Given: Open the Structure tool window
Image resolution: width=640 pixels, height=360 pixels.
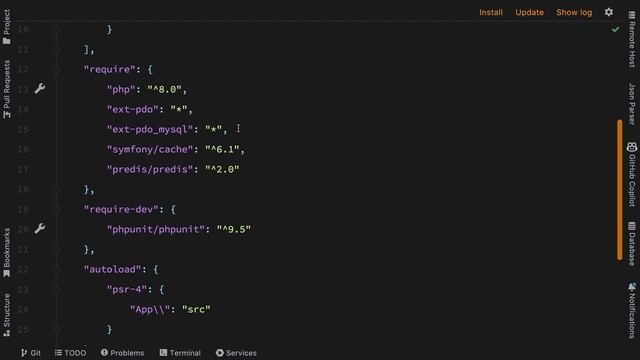Looking at the screenshot, I should pos(7,315).
